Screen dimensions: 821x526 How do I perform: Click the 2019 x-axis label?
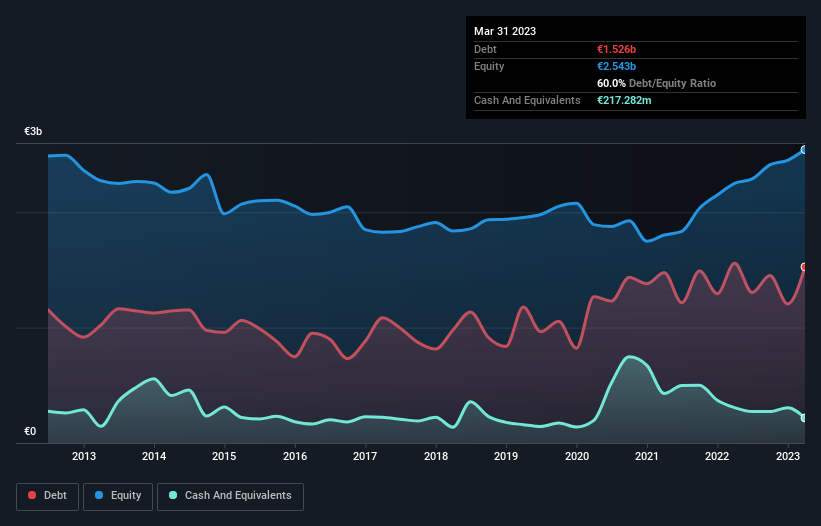506,456
